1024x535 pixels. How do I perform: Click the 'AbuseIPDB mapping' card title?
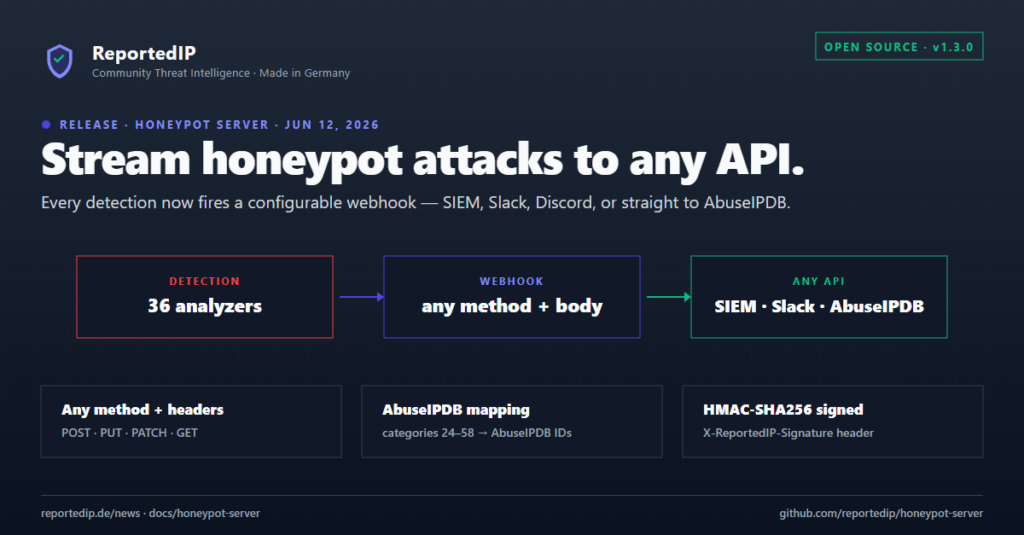coord(456,410)
